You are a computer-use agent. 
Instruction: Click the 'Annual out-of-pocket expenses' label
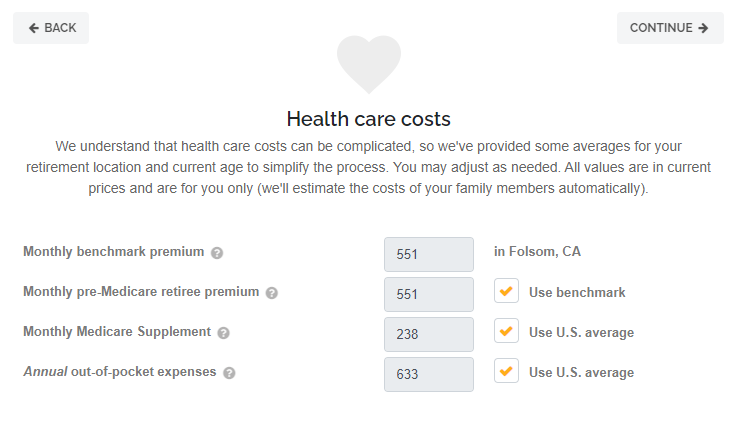[119, 372]
